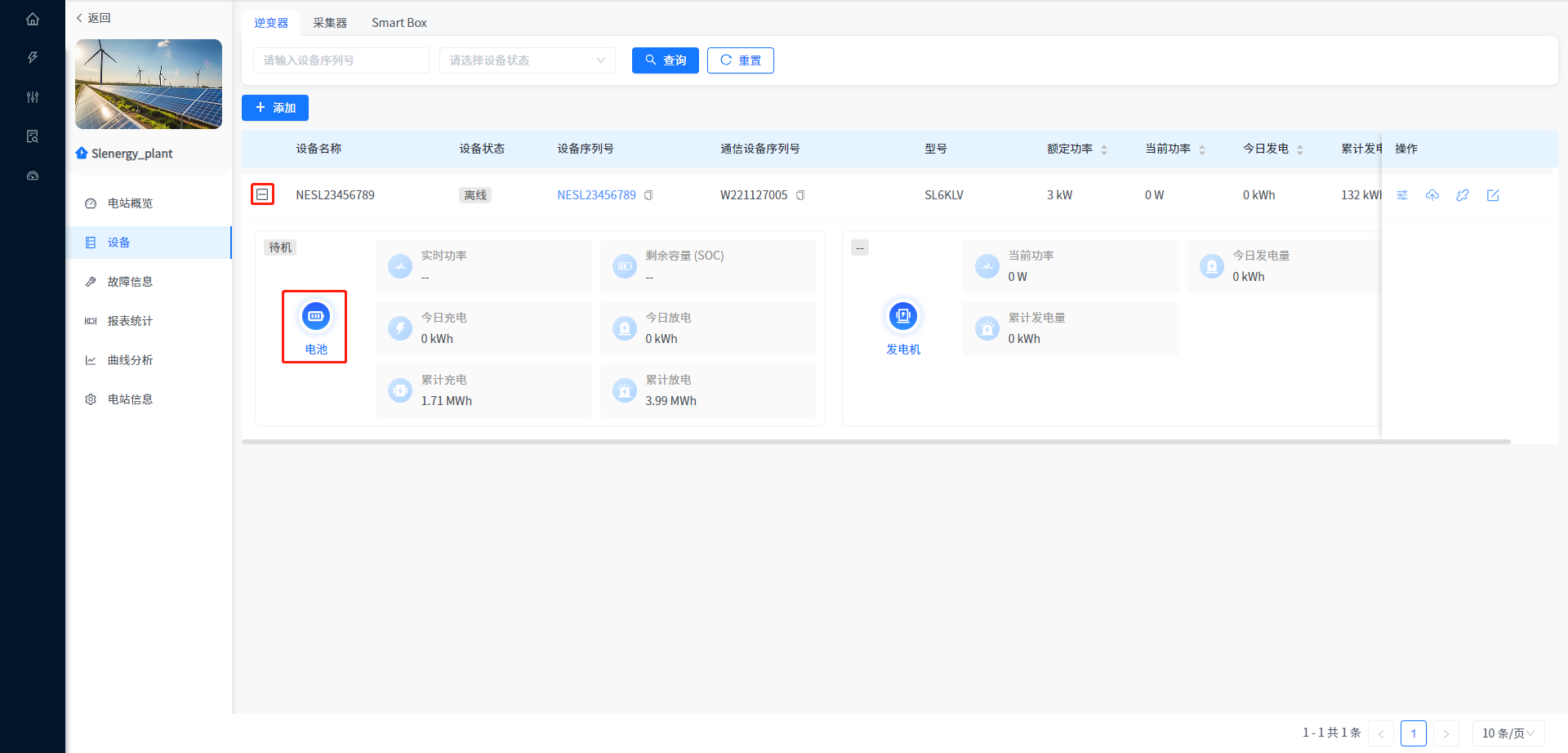Sort by current power (当前功率) column
The width and height of the screenshot is (1568, 753).
click(1202, 149)
